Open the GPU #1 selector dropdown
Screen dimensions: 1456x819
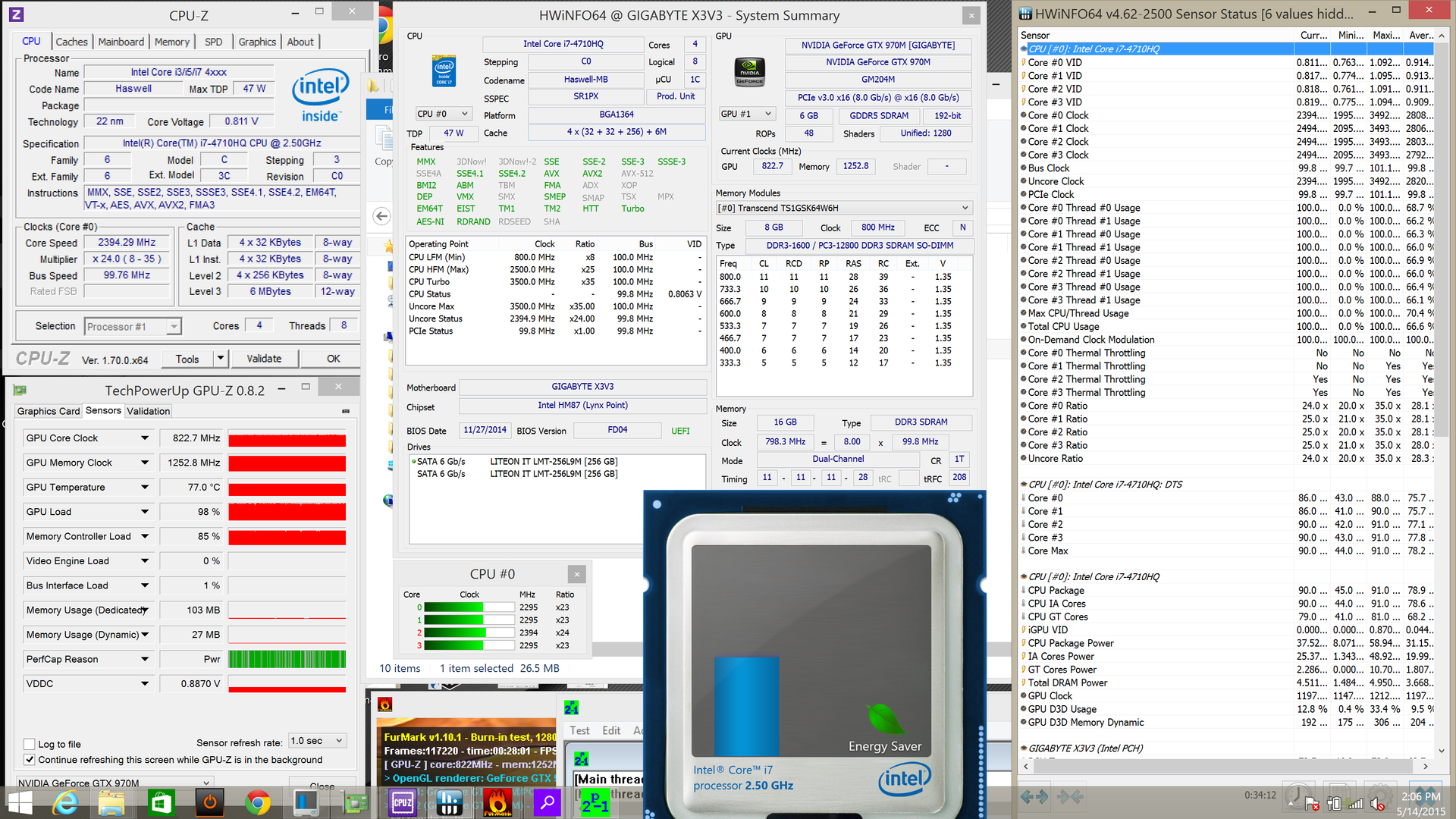pos(747,114)
